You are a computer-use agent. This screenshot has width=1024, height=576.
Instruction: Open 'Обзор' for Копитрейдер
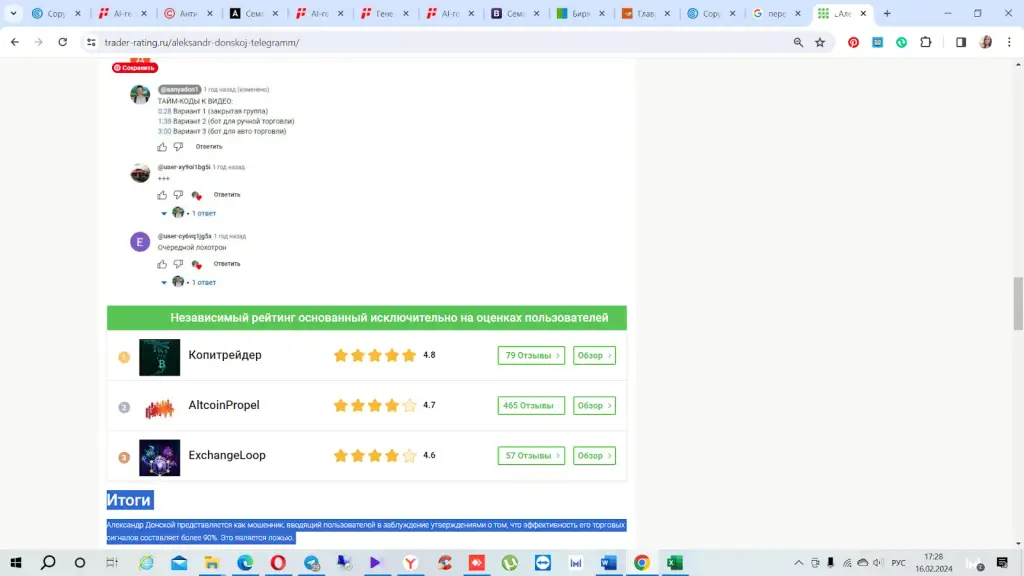pos(594,355)
